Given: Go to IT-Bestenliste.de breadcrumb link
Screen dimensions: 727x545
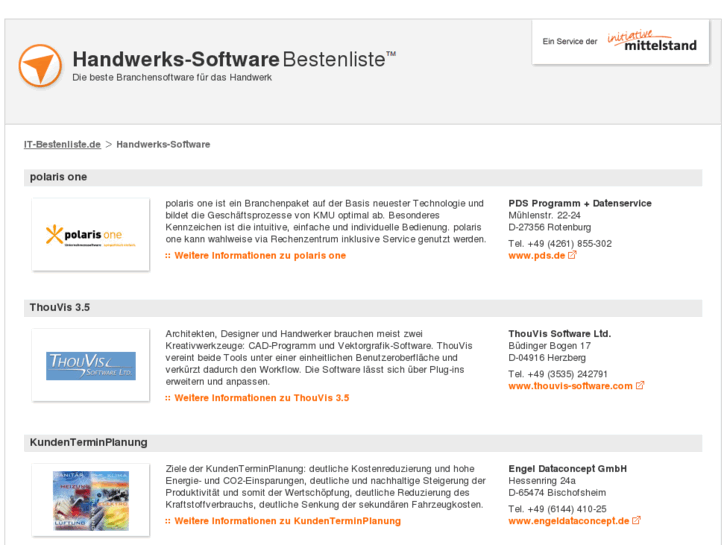Looking at the screenshot, I should coord(63,144).
